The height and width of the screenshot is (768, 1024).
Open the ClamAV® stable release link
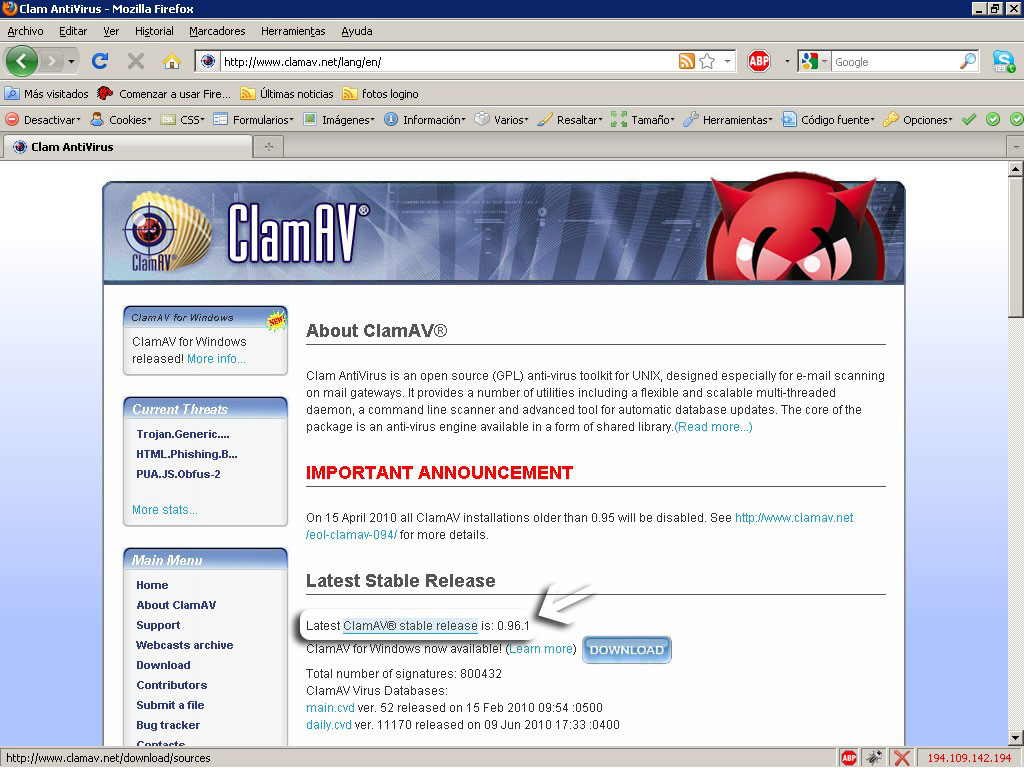(410, 626)
